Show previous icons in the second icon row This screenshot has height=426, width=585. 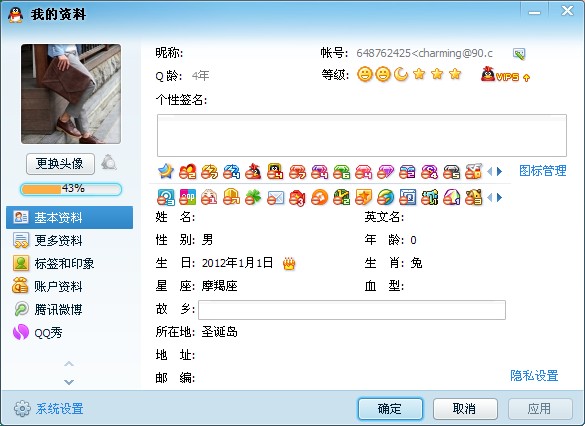[490, 197]
